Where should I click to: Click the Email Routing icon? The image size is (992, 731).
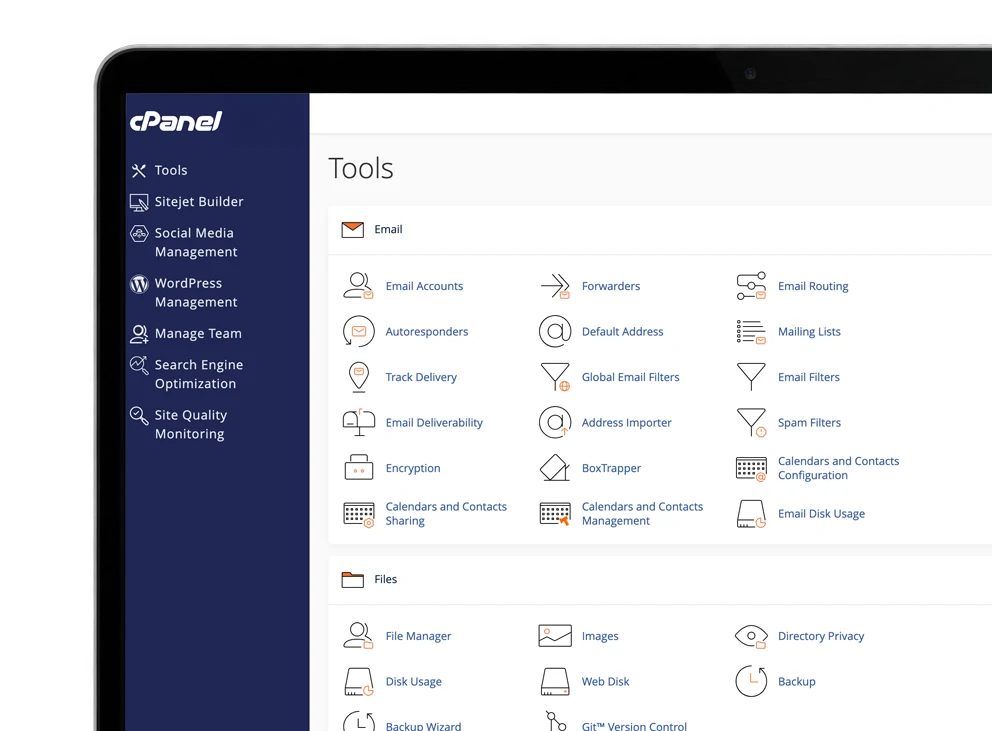(751, 286)
